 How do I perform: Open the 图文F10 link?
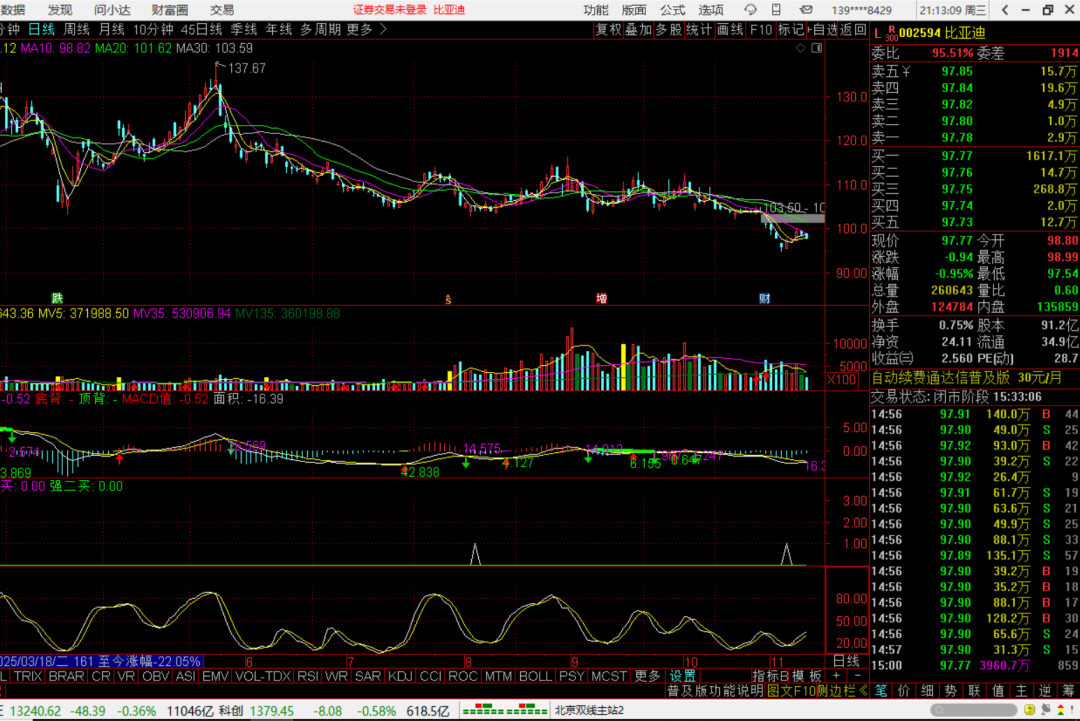(791, 691)
